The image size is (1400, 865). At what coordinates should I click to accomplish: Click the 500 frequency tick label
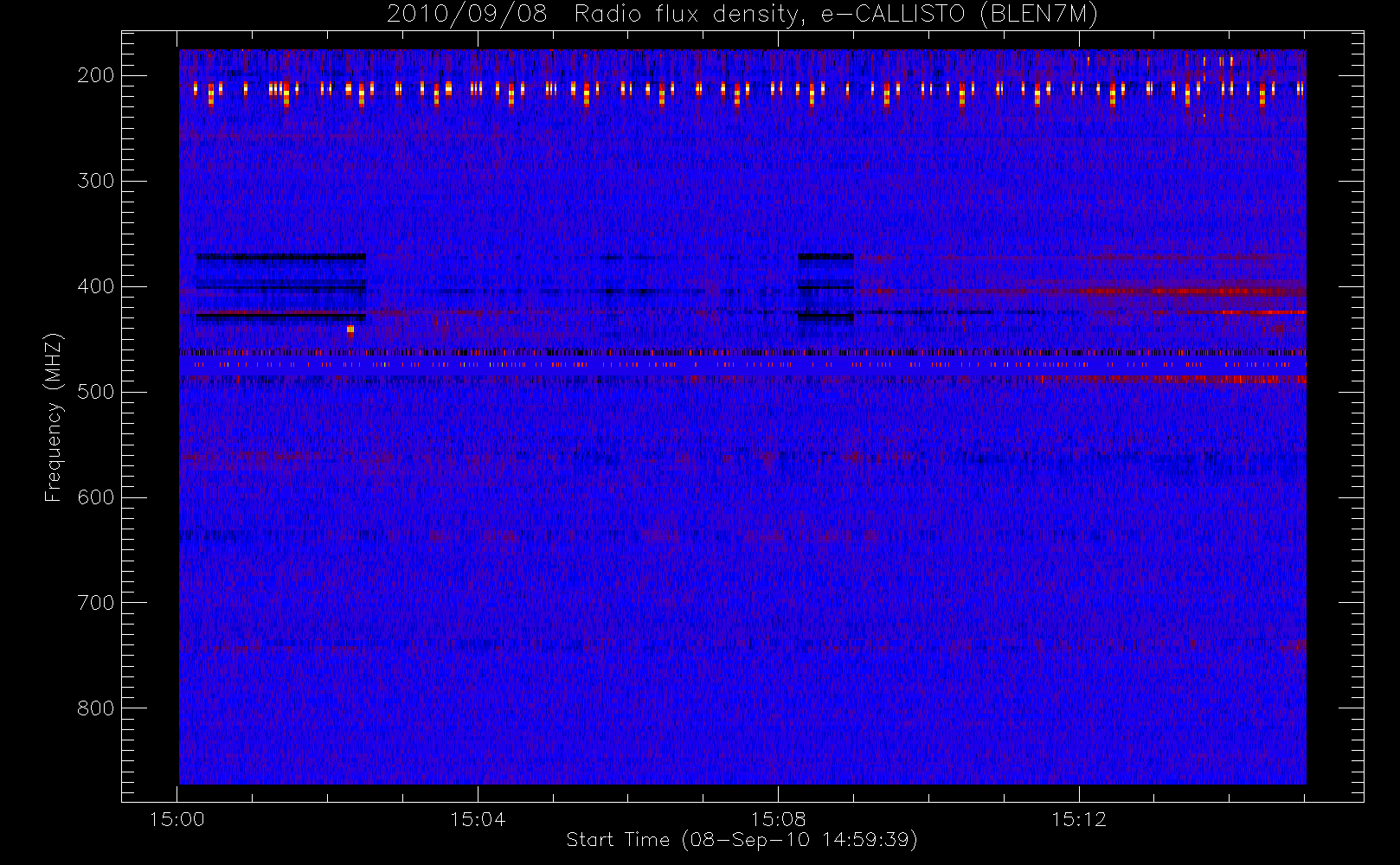tap(96, 392)
